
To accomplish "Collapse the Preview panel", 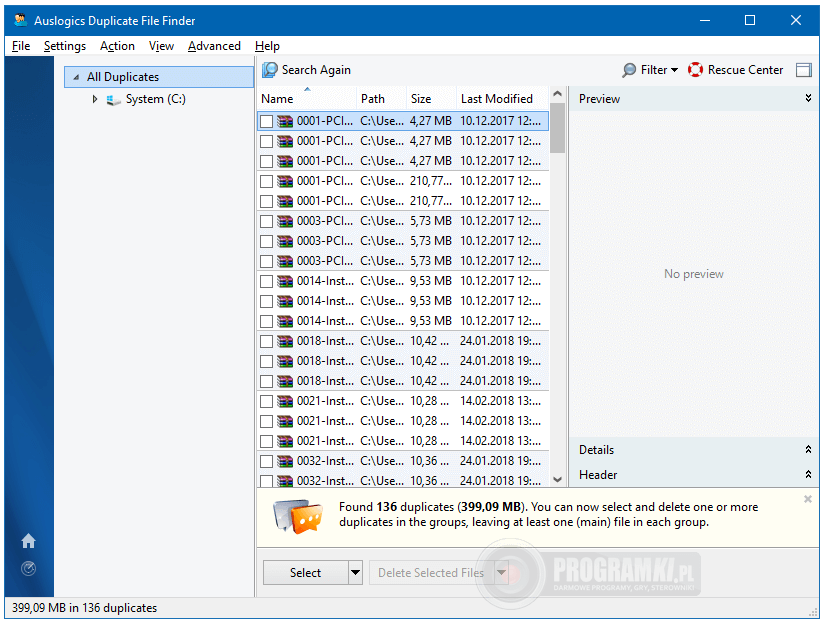I will pyautogui.click(x=808, y=98).
